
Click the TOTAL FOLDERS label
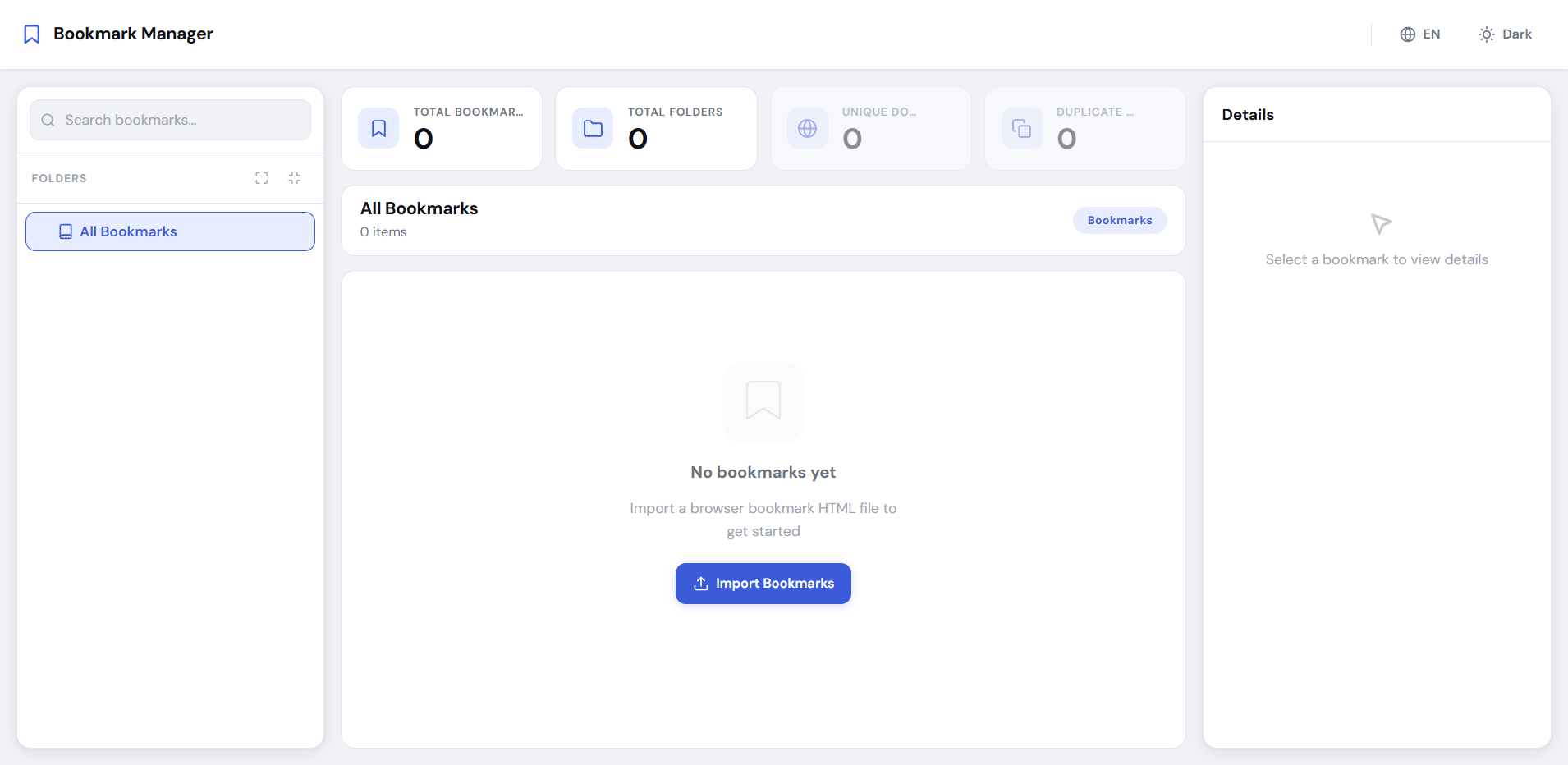tap(676, 112)
